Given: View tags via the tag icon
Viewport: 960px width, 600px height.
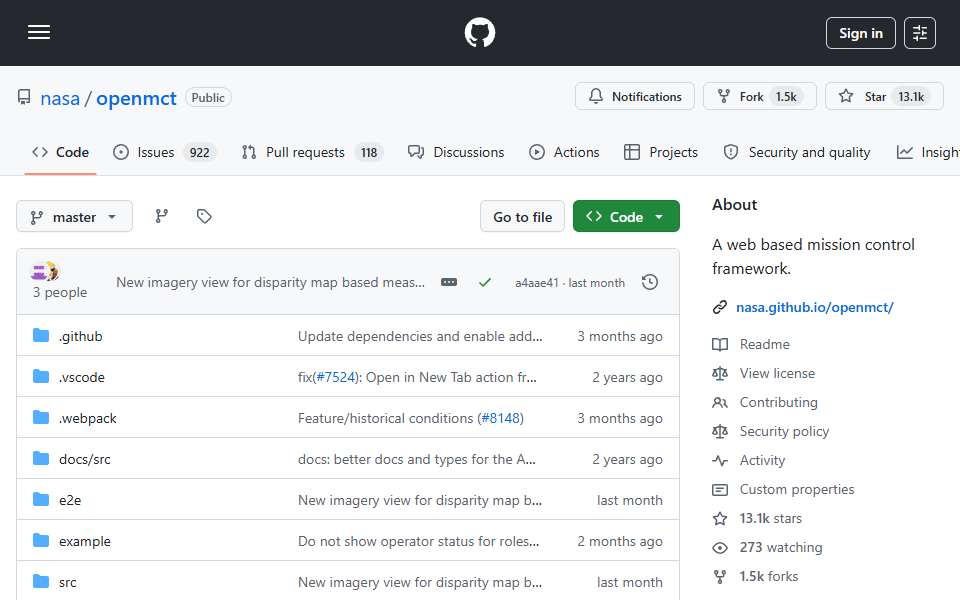Looking at the screenshot, I should point(204,216).
